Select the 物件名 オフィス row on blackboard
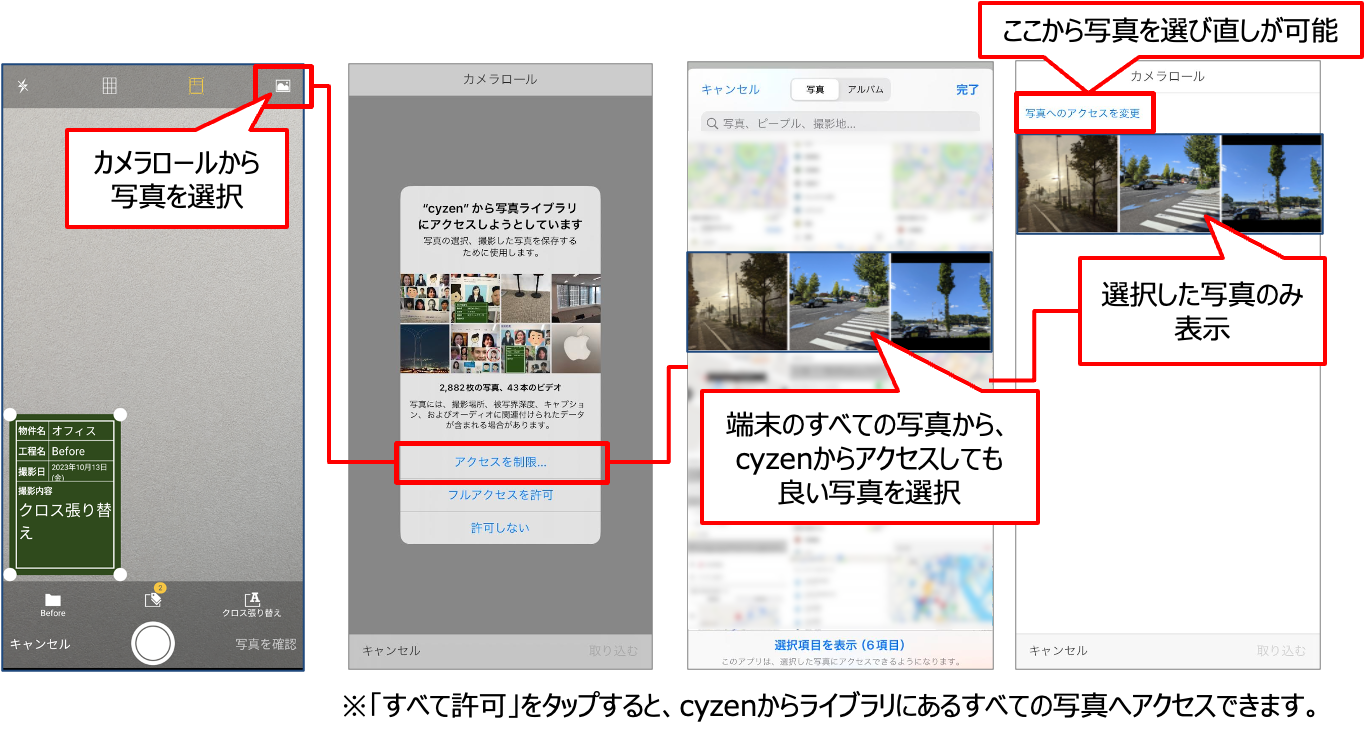This screenshot has height=740, width=1364. pos(66,430)
